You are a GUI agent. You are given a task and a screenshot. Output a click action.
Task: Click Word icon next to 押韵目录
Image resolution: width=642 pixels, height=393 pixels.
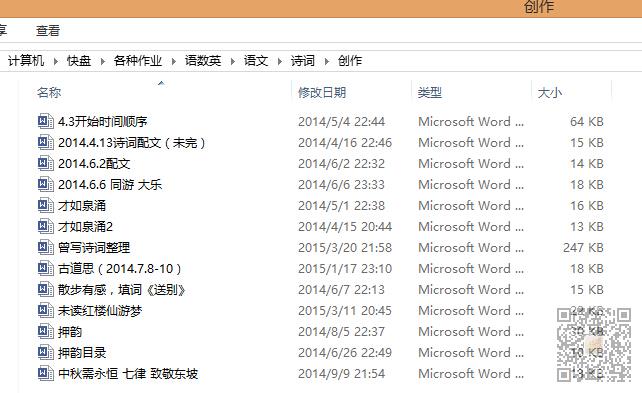pyautogui.click(x=45, y=352)
